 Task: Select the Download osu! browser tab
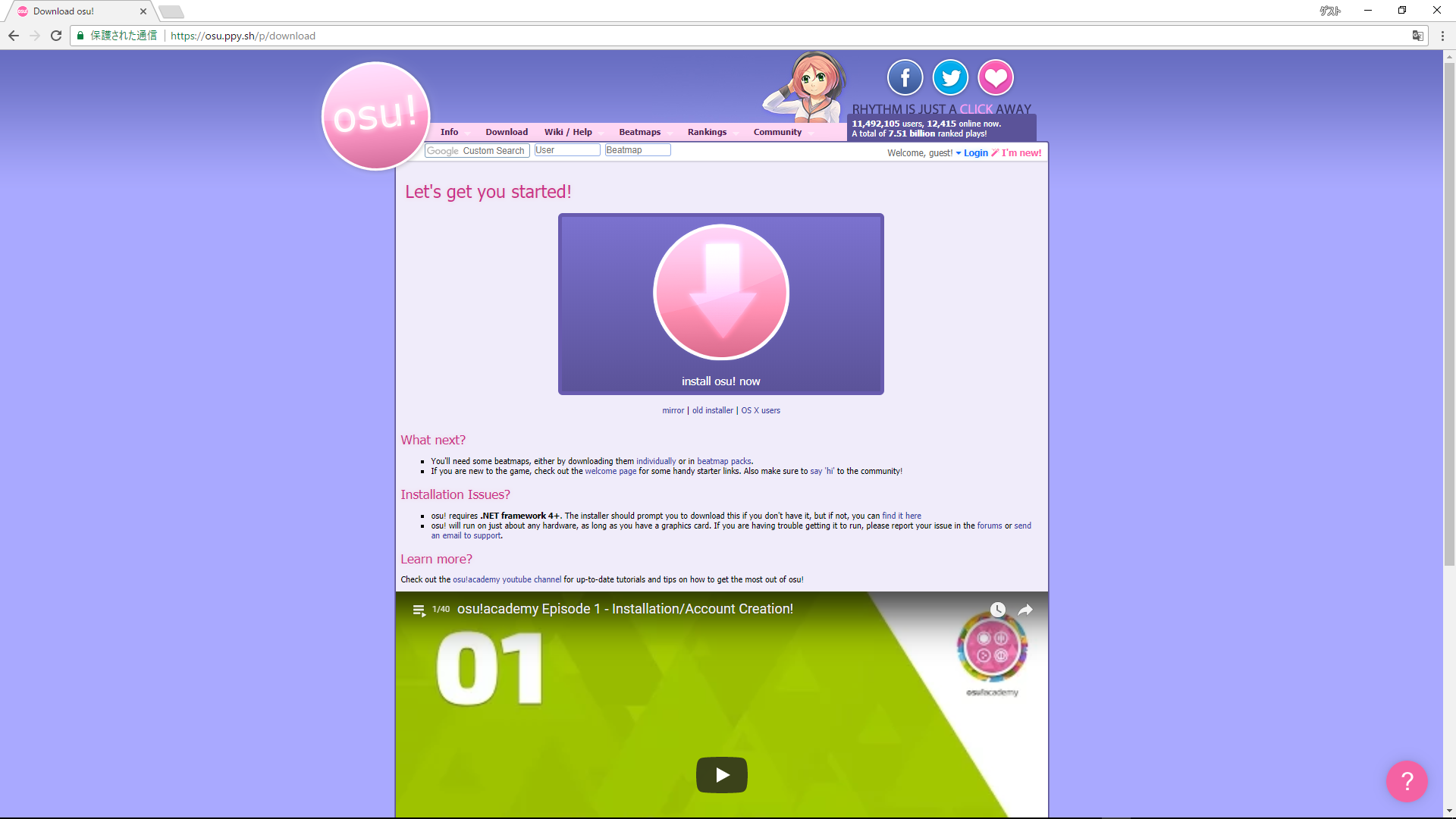click(x=81, y=11)
